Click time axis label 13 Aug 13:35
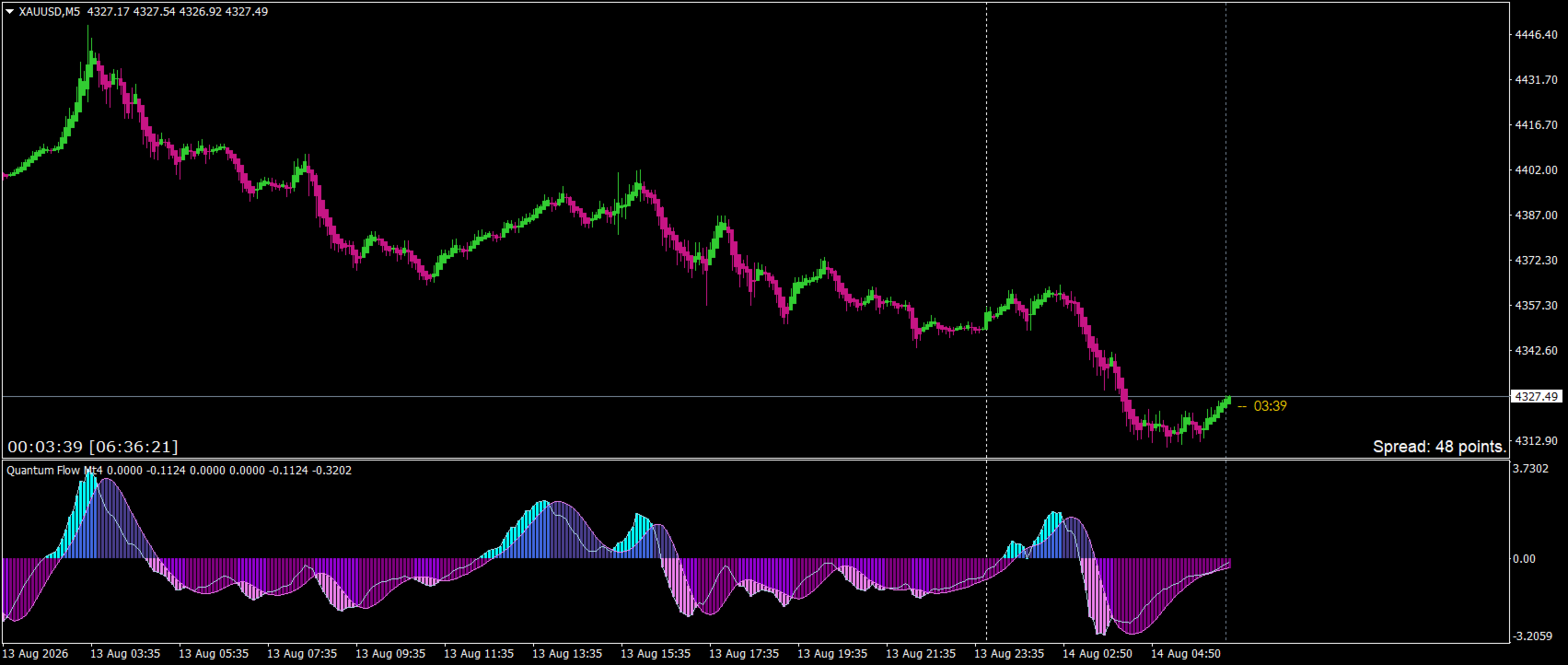 [x=567, y=654]
